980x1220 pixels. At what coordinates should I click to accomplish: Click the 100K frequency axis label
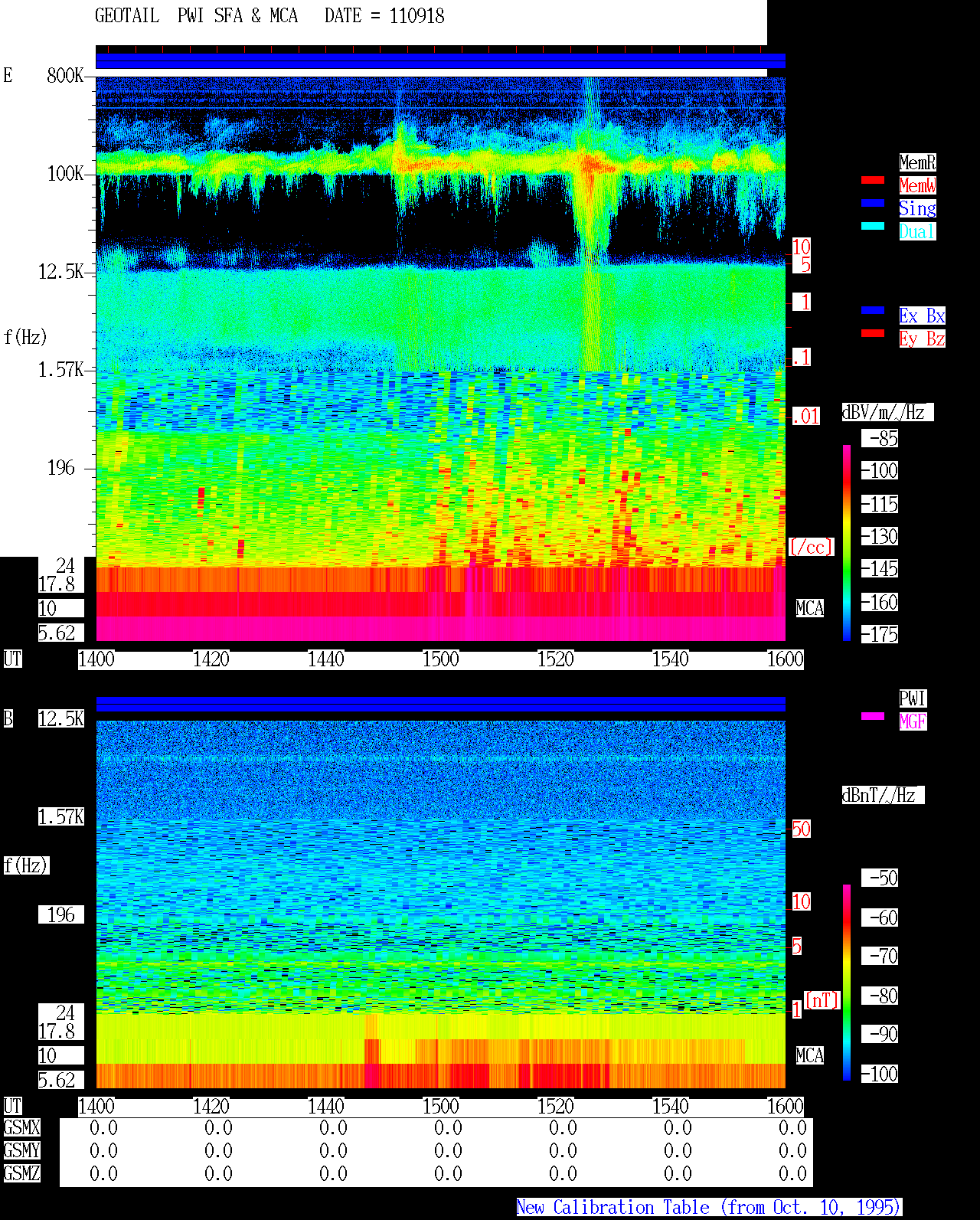pos(65,174)
